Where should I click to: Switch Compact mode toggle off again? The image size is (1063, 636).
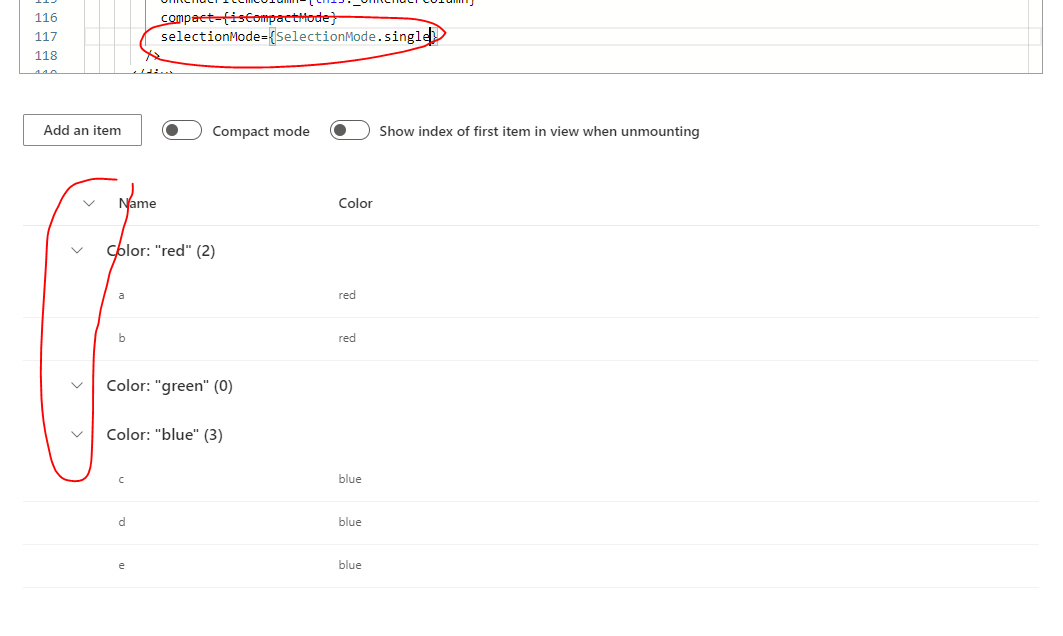point(181,130)
